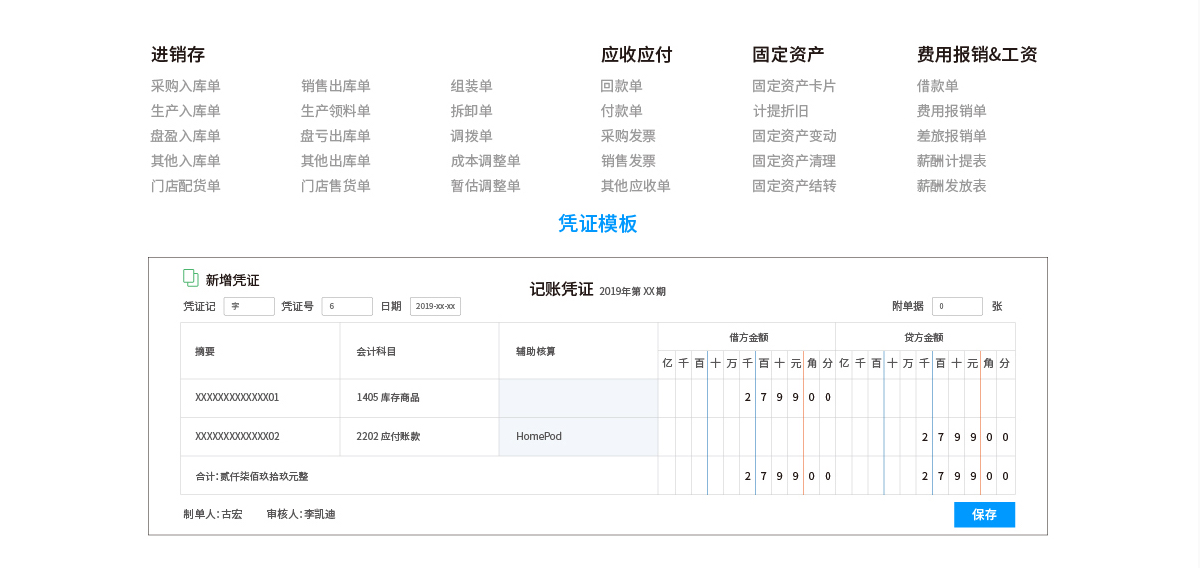Select 固定资产卡片 link
This screenshot has height=568, width=1200.
(x=794, y=86)
